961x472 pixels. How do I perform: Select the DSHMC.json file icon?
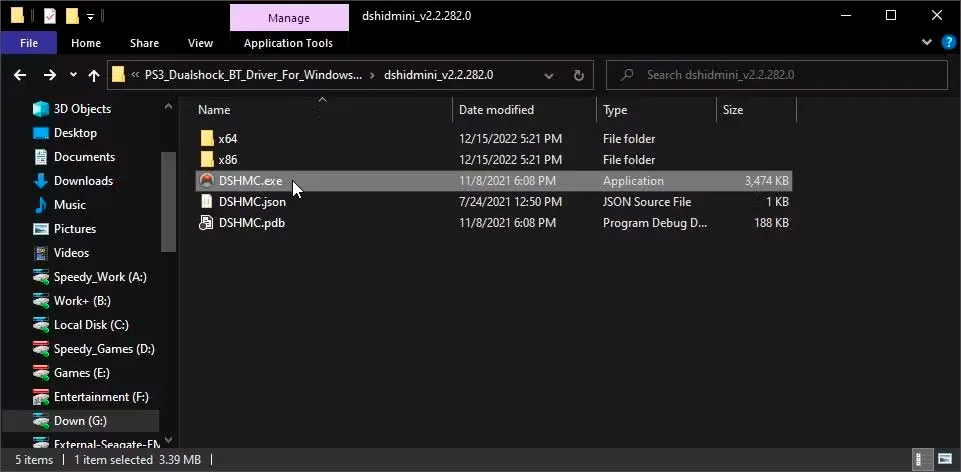point(207,202)
